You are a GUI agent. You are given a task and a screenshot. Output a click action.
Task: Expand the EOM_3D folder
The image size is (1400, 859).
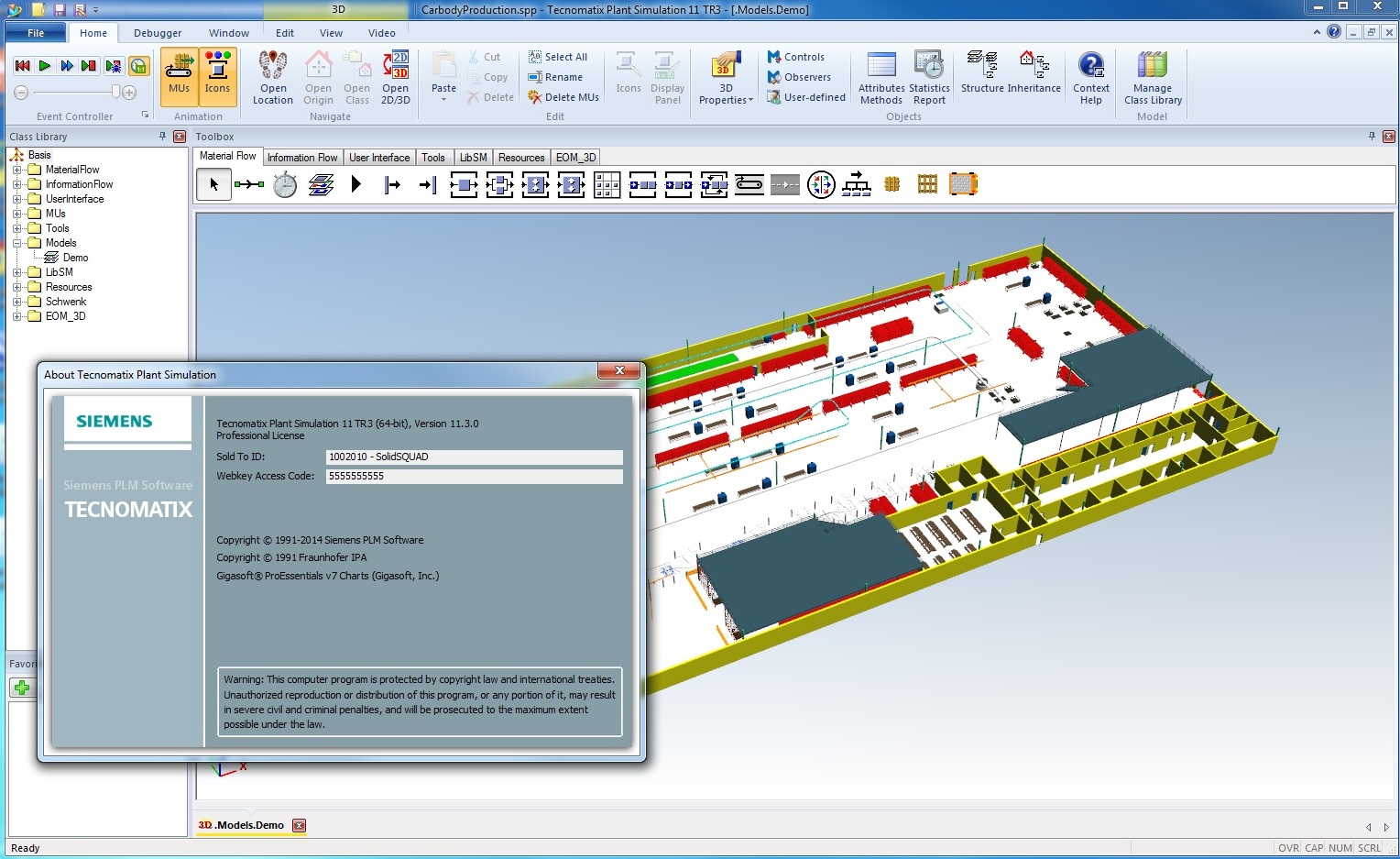pos(16,316)
